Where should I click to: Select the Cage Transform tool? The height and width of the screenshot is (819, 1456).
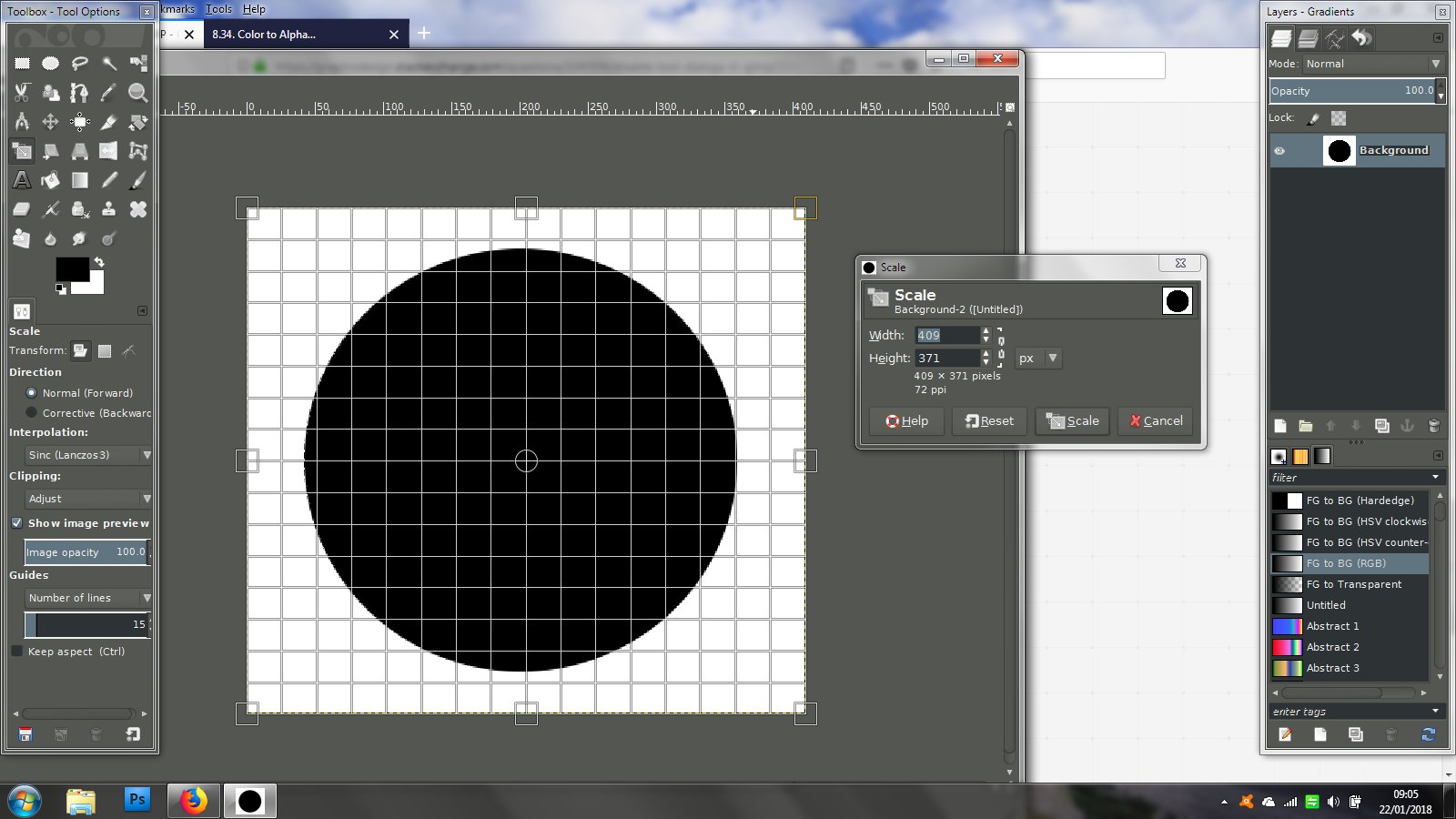tap(138, 151)
